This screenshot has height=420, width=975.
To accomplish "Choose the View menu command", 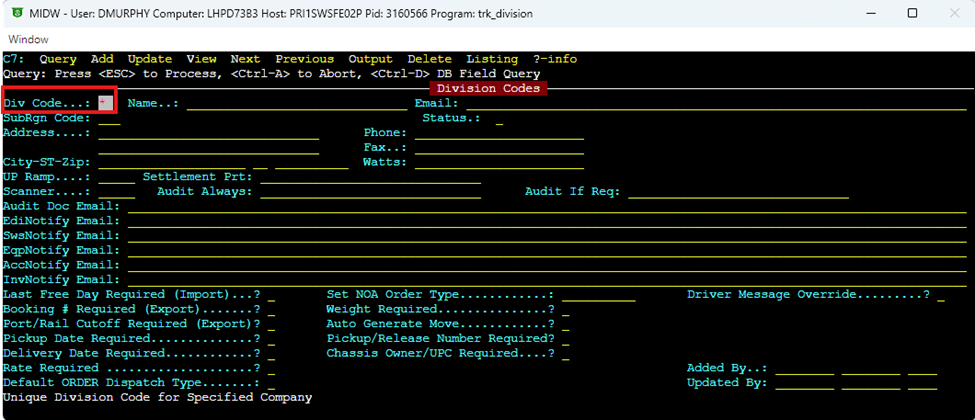I will pos(201,59).
